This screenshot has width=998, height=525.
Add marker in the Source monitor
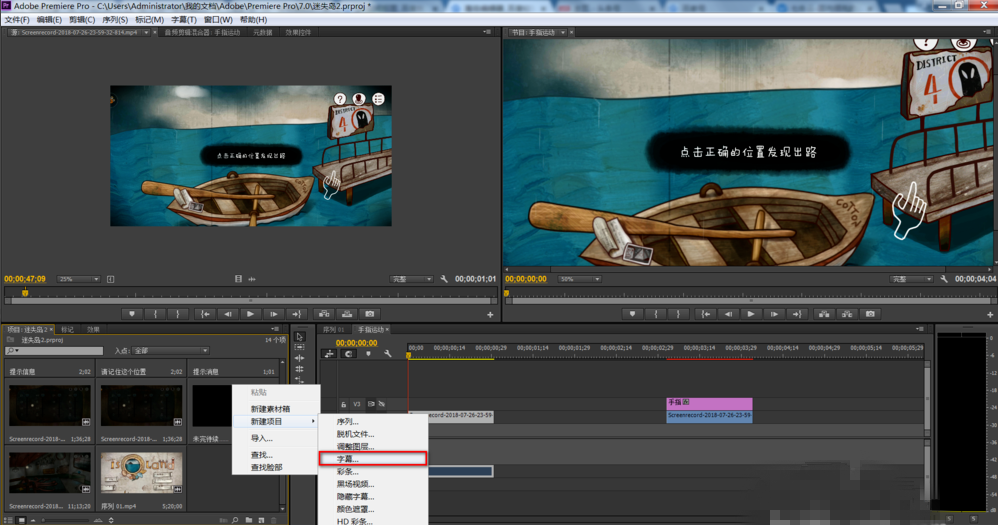pyautogui.click(x=131, y=314)
